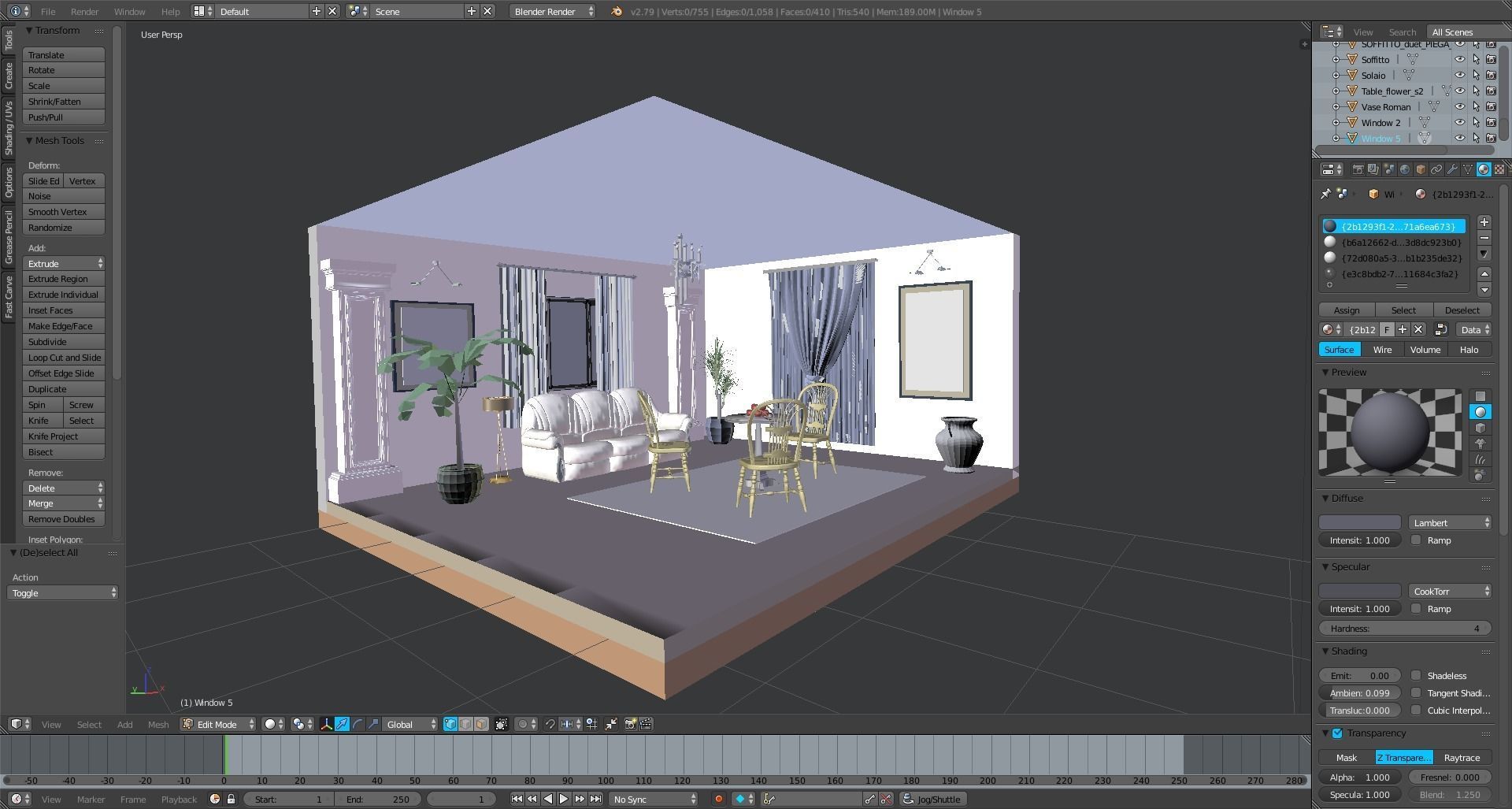Click the Subdivide button
Image resolution: width=1512 pixels, height=809 pixels.
coord(64,342)
